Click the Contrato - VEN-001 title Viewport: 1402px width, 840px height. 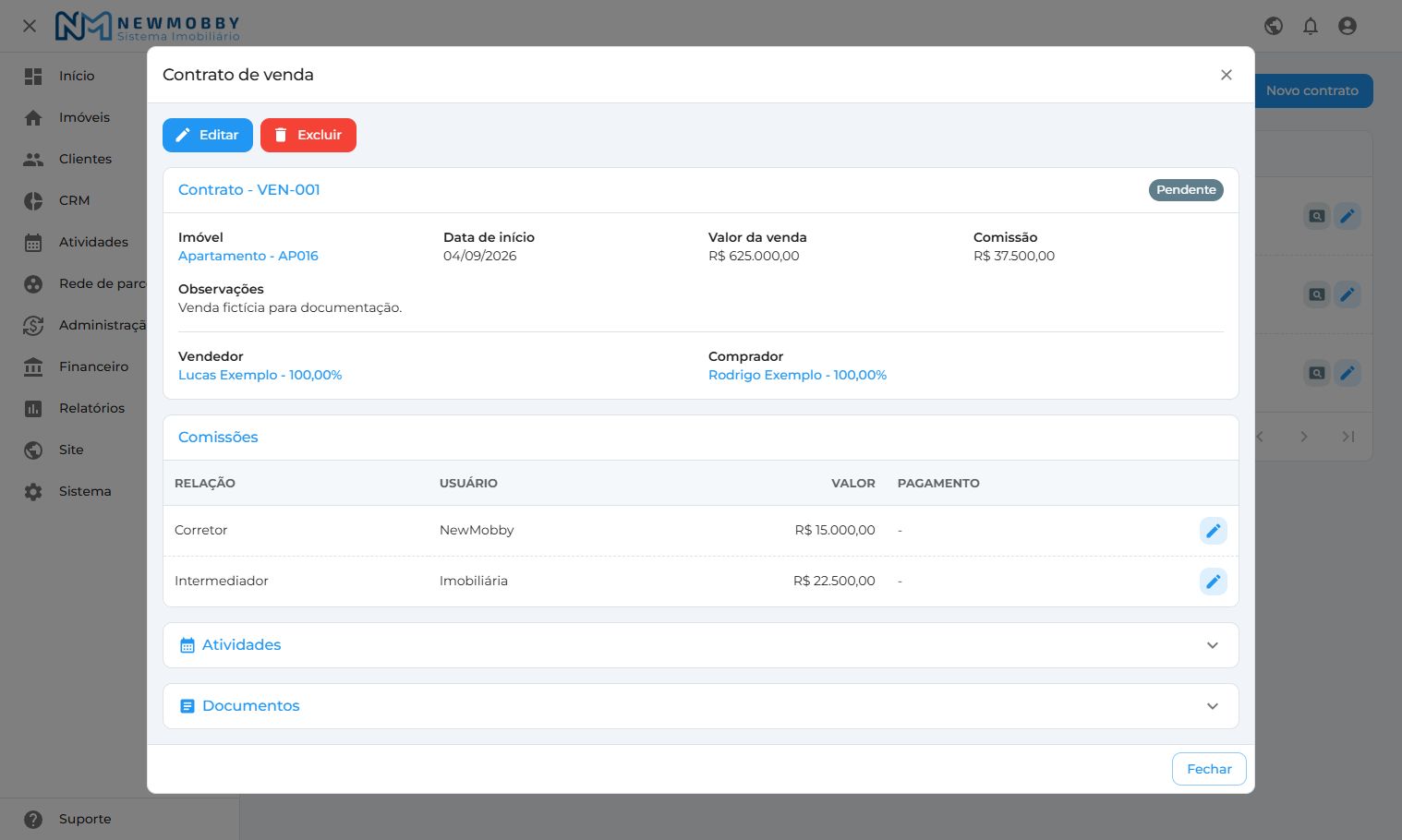point(249,190)
